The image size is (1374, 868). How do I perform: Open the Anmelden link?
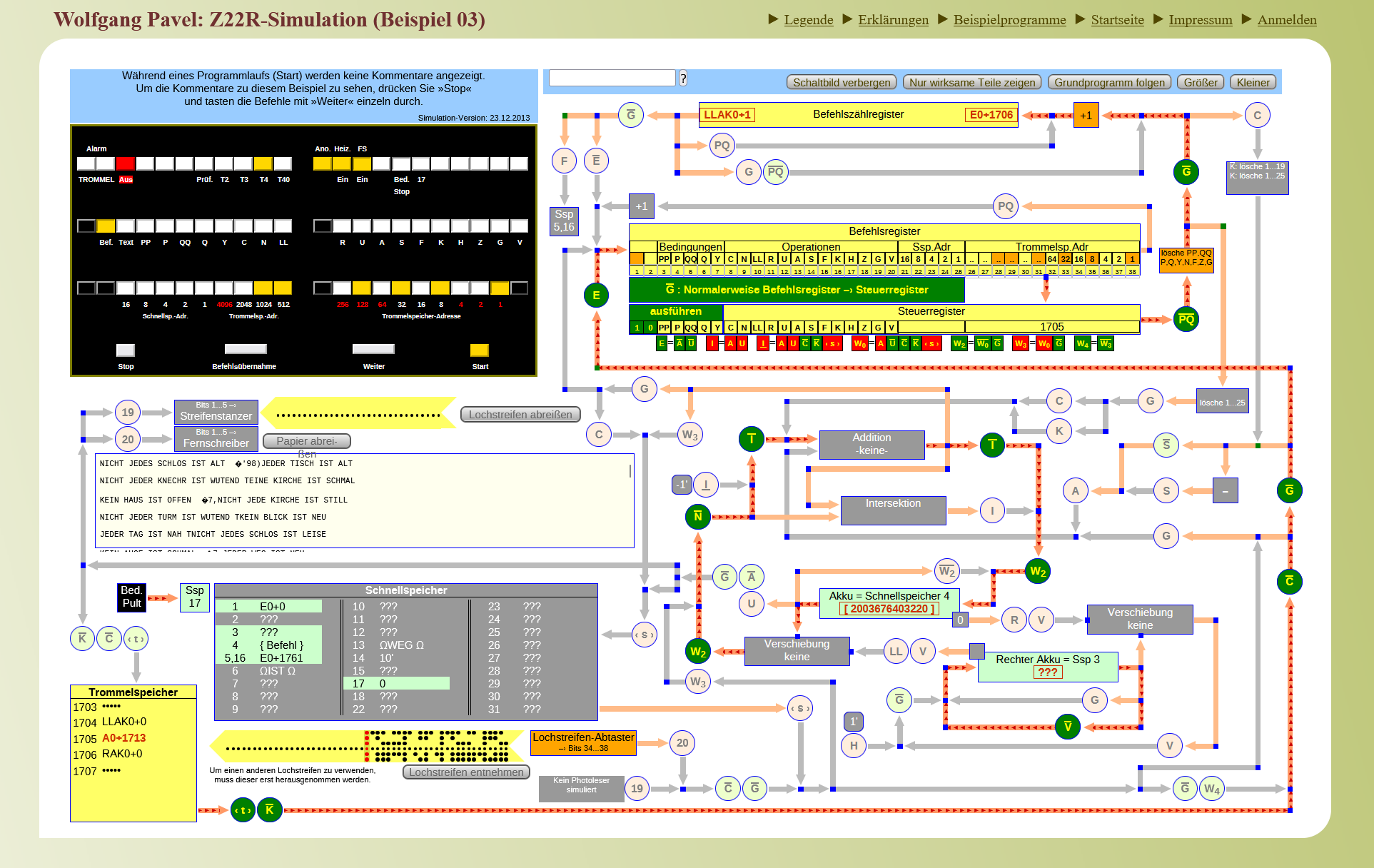click(x=1287, y=20)
